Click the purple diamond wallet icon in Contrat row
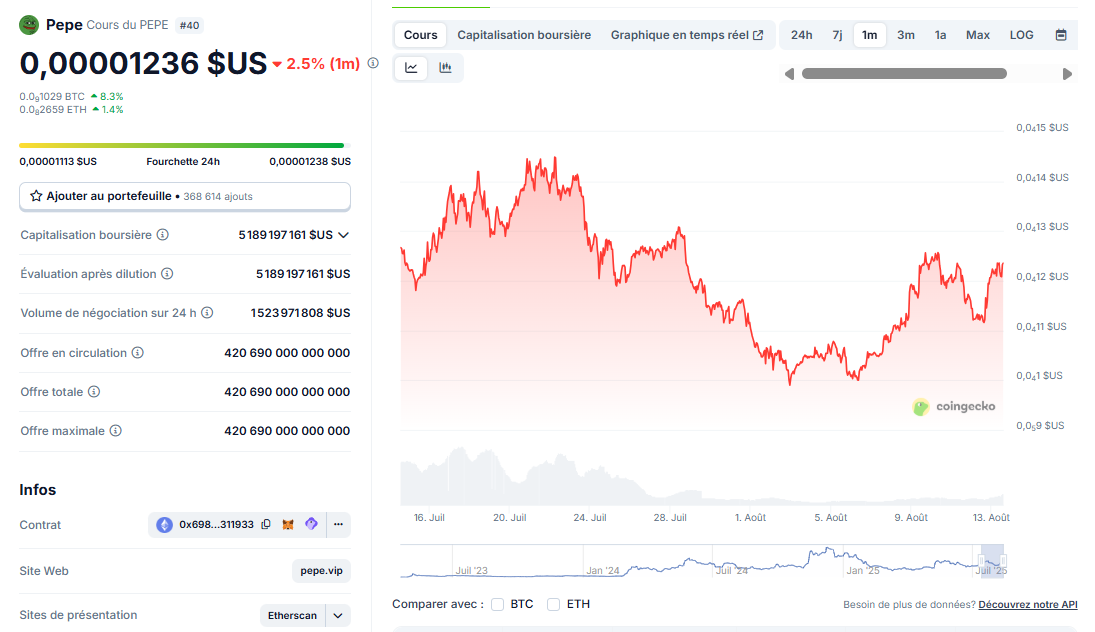 click(311, 524)
